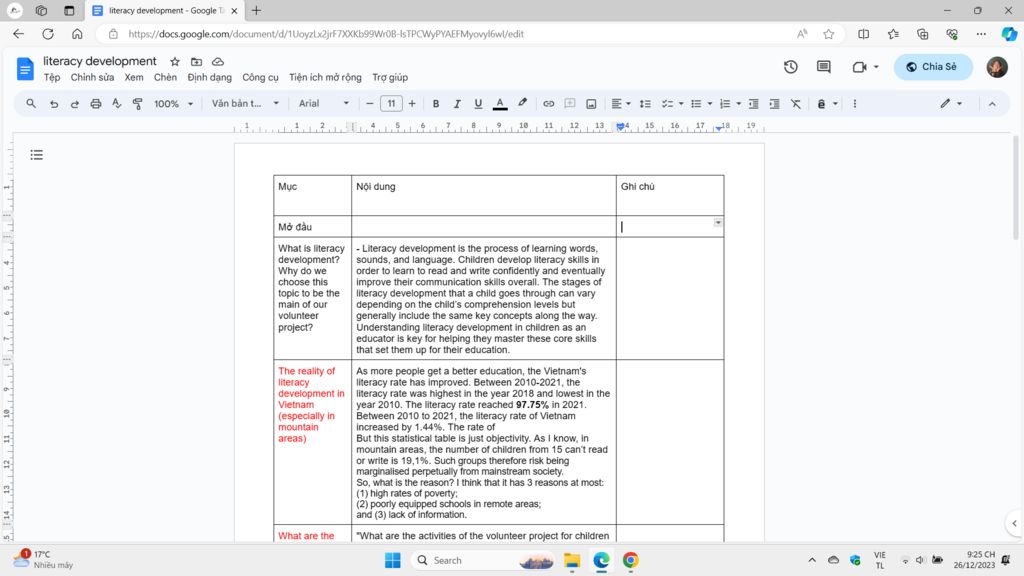
Task: Add a comment from toolbar
Action: pyautogui.click(x=569, y=104)
